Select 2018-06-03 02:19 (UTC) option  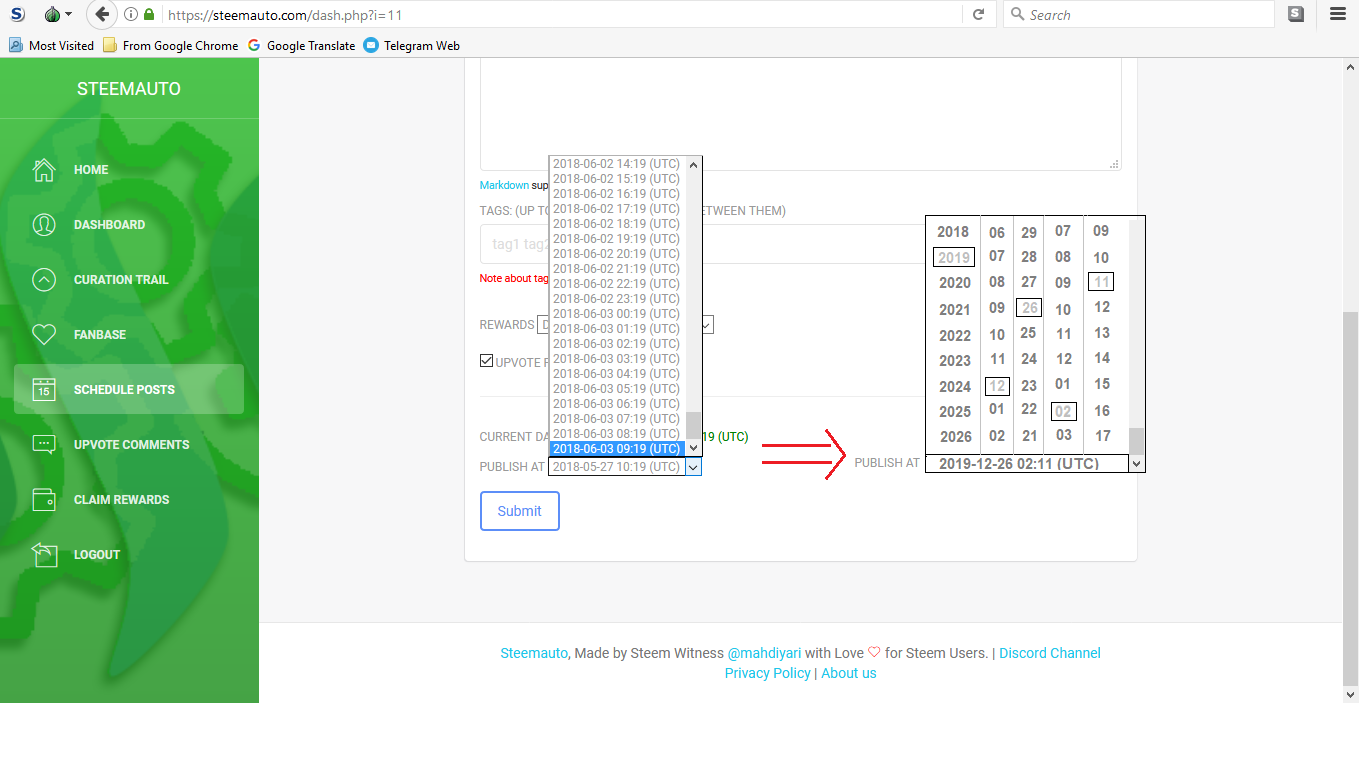click(617, 344)
